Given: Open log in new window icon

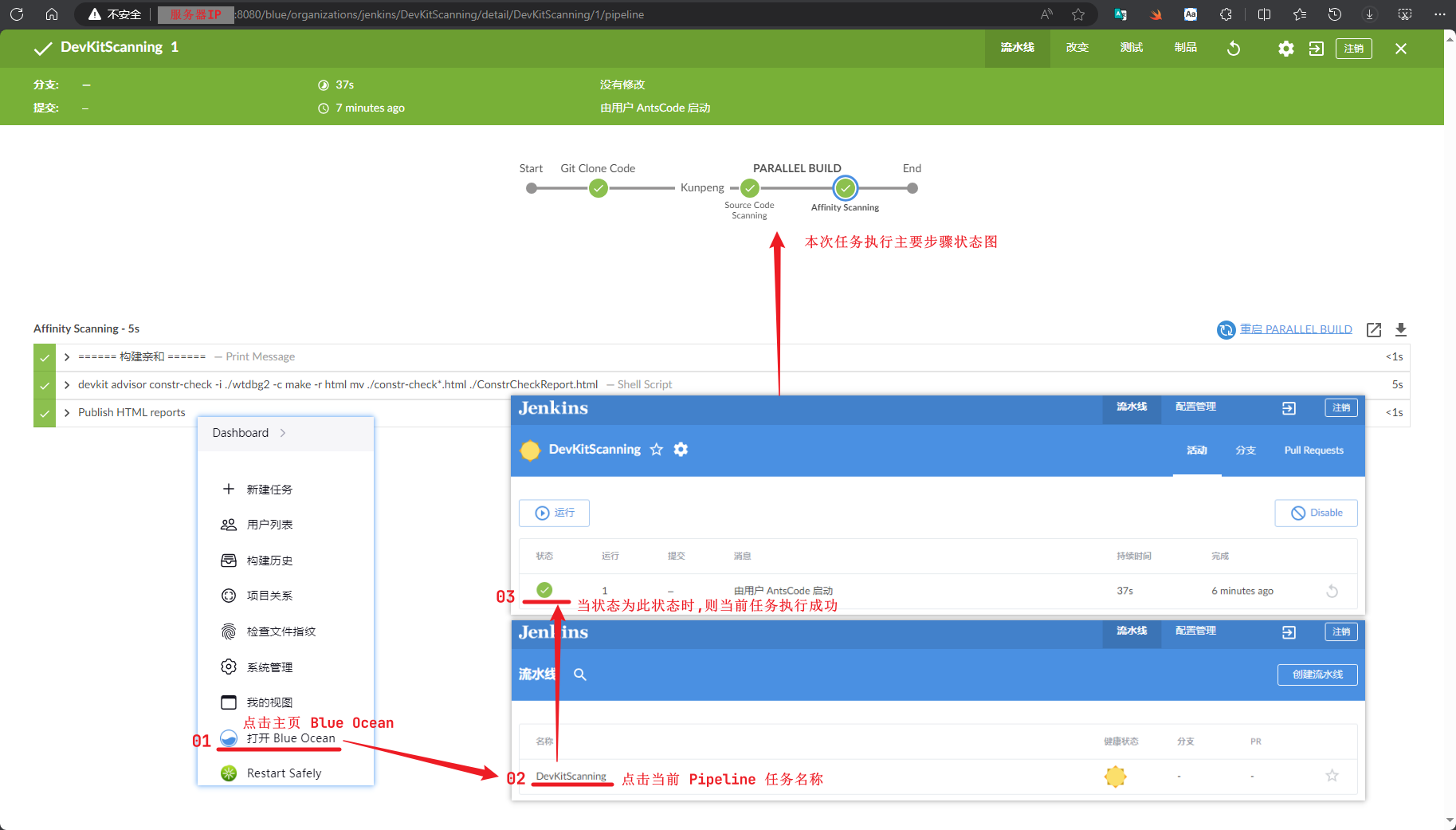Looking at the screenshot, I should 1374,329.
